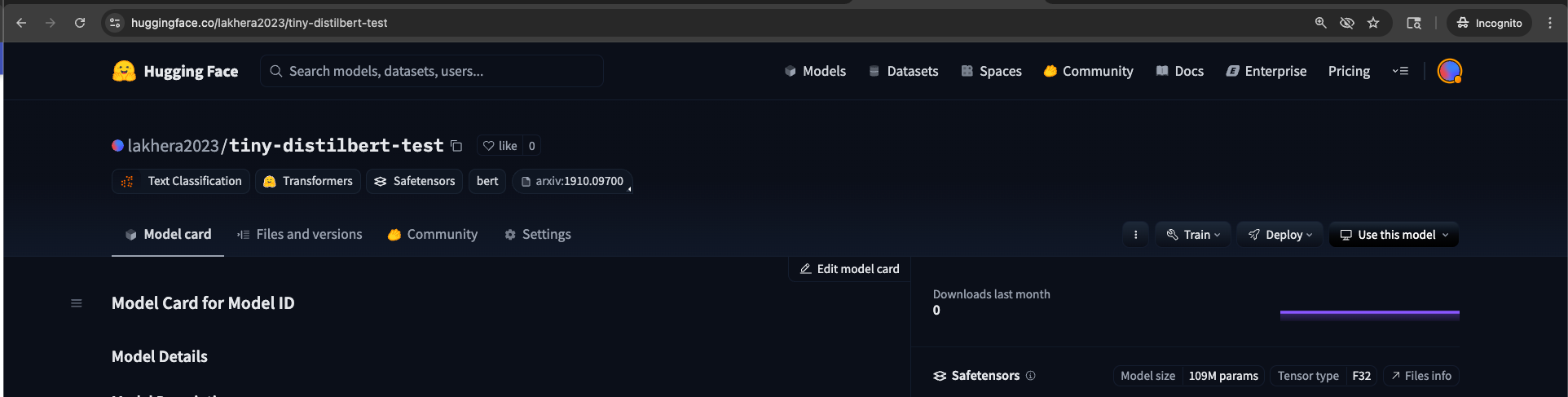Click the downloads last month chart line
Screen dimensions: 1568x397
click(1369, 312)
